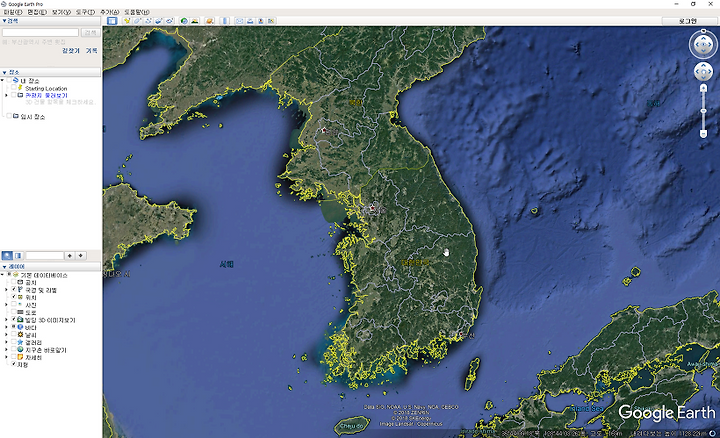Click the Places split-view panel icon

click(18, 255)
